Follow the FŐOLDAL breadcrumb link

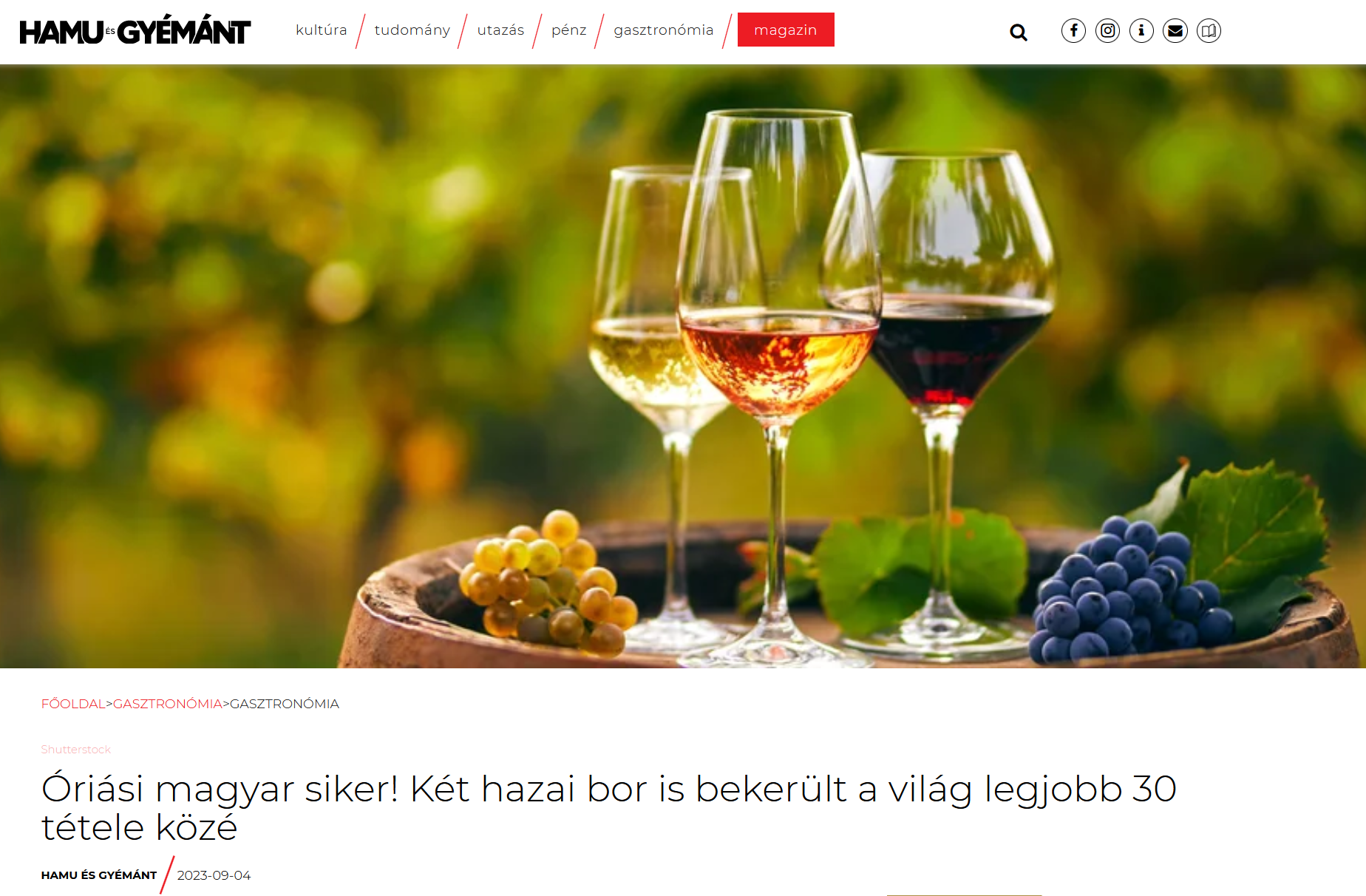[73, 704]
